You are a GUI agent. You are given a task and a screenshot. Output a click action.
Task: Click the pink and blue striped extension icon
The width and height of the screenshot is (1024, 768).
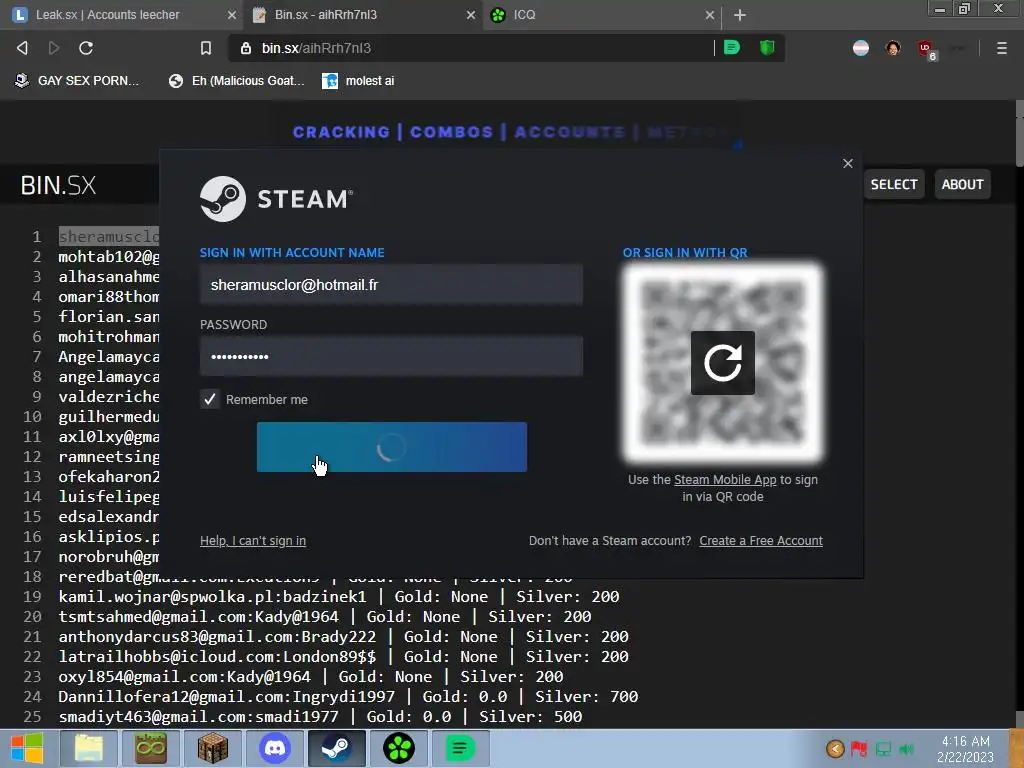pyautogui.click(x=861, y=48)
